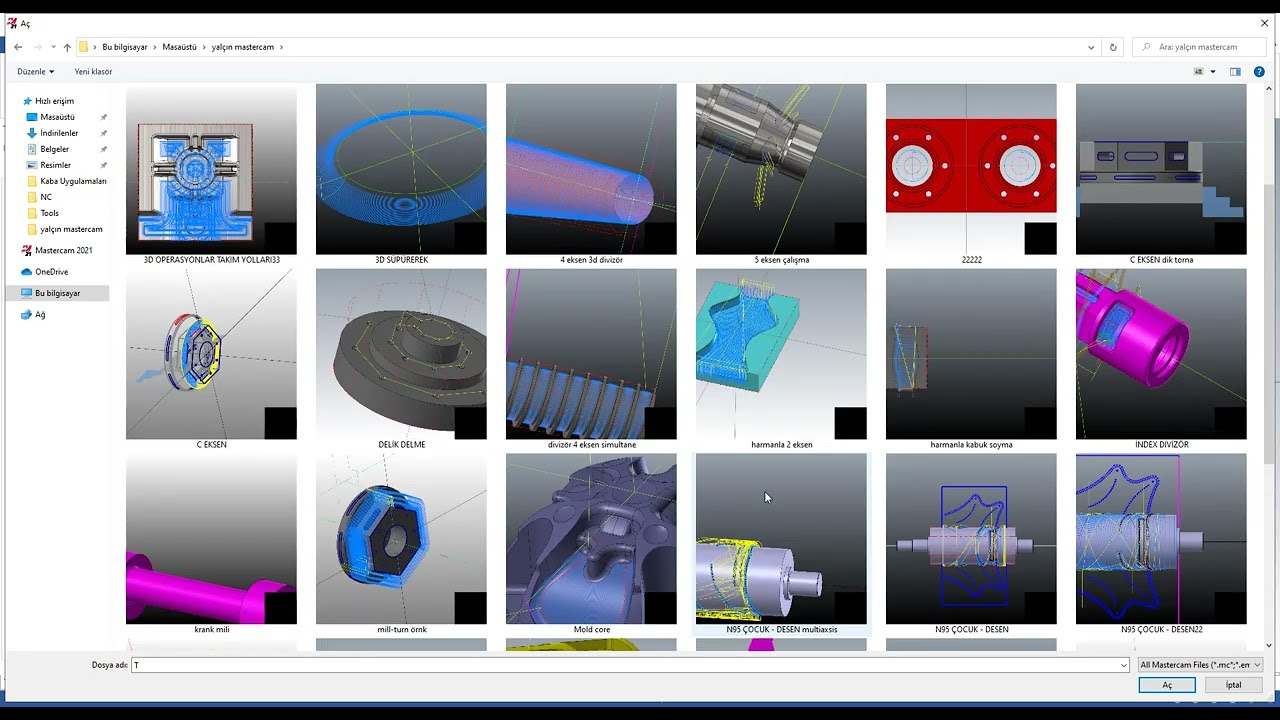The width and height of the screenshot is (1280, 720).
Task: Select divizör 4 eksen simultane thumbnail
Action: pyautogui.click(x=591, y=354)
